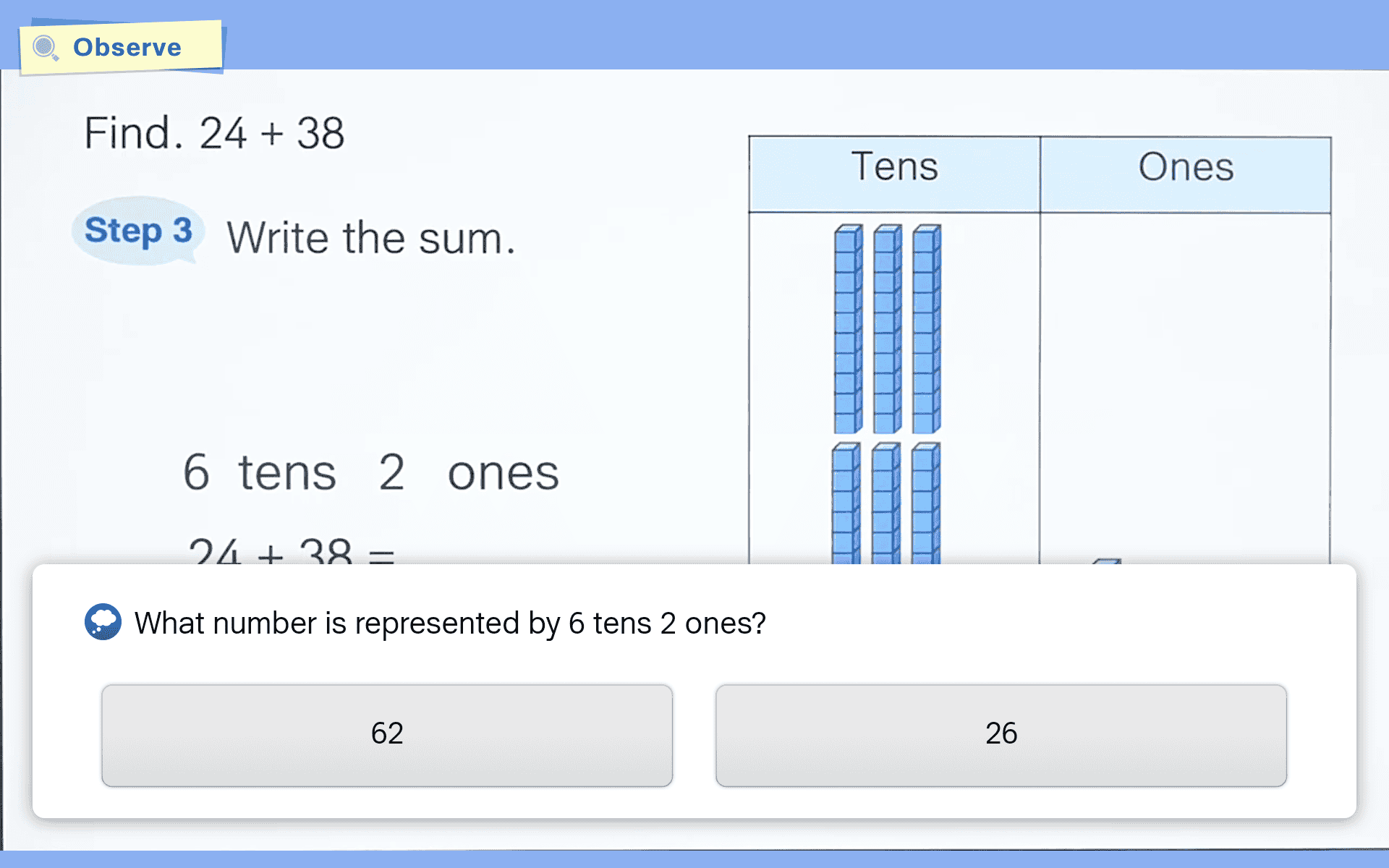Click the question text about 6 tens 2 ones

tap(449, 624)
